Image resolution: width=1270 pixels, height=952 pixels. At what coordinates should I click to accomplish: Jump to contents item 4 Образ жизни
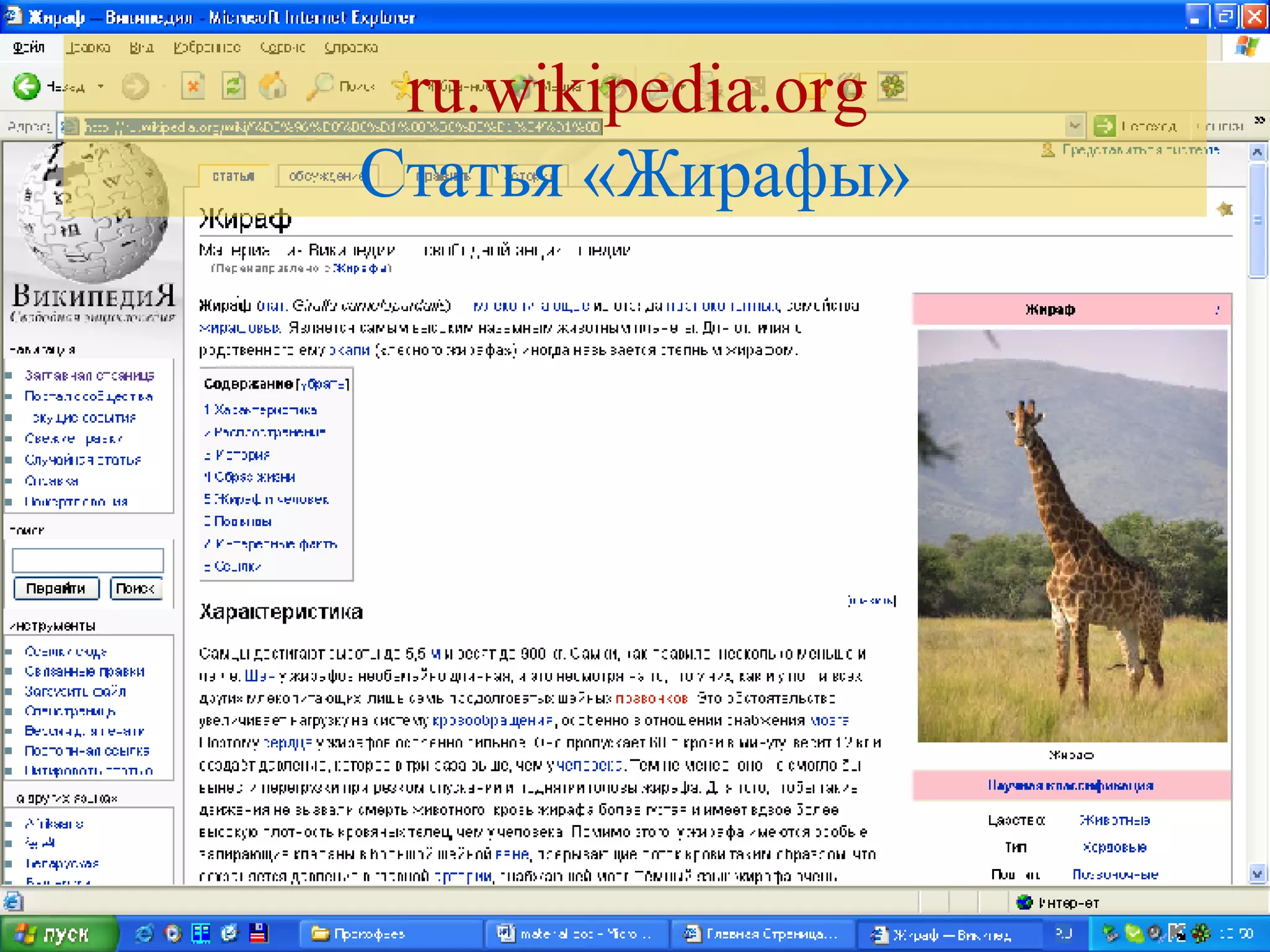tap(249, 477)
